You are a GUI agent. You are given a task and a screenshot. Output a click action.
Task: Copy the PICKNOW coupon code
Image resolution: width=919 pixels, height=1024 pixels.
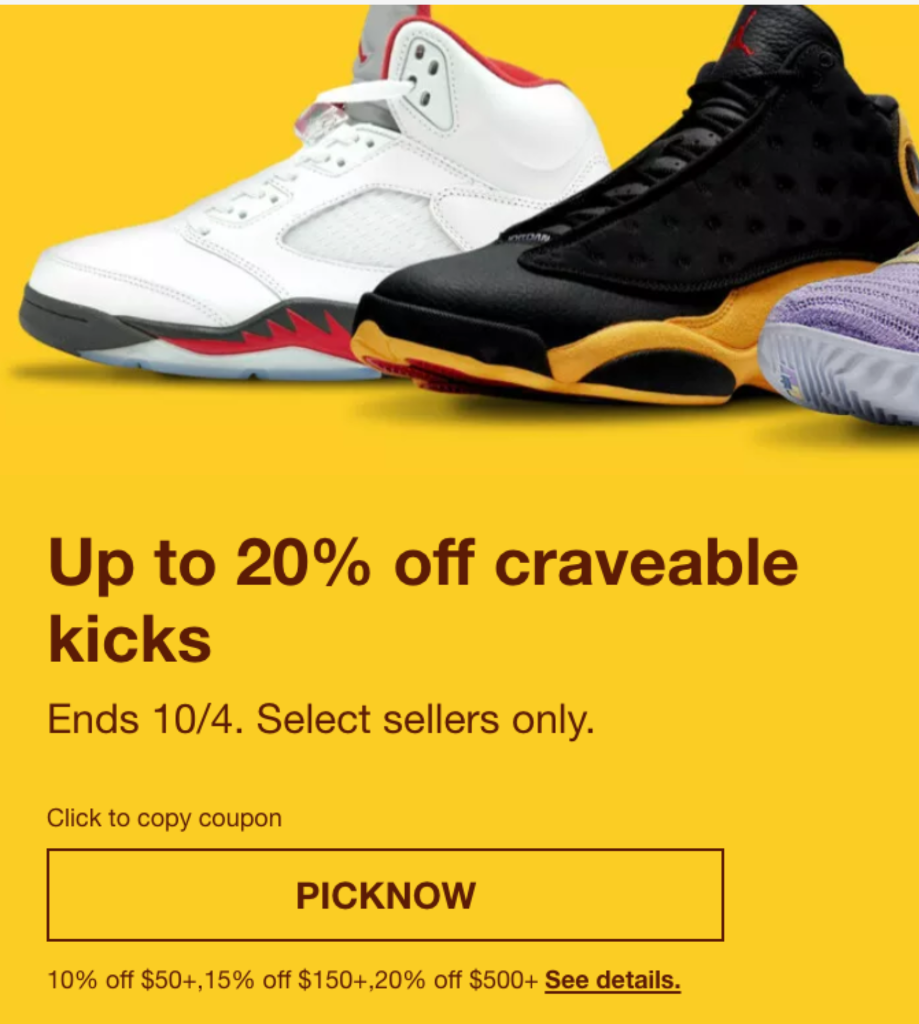point(385,895)
